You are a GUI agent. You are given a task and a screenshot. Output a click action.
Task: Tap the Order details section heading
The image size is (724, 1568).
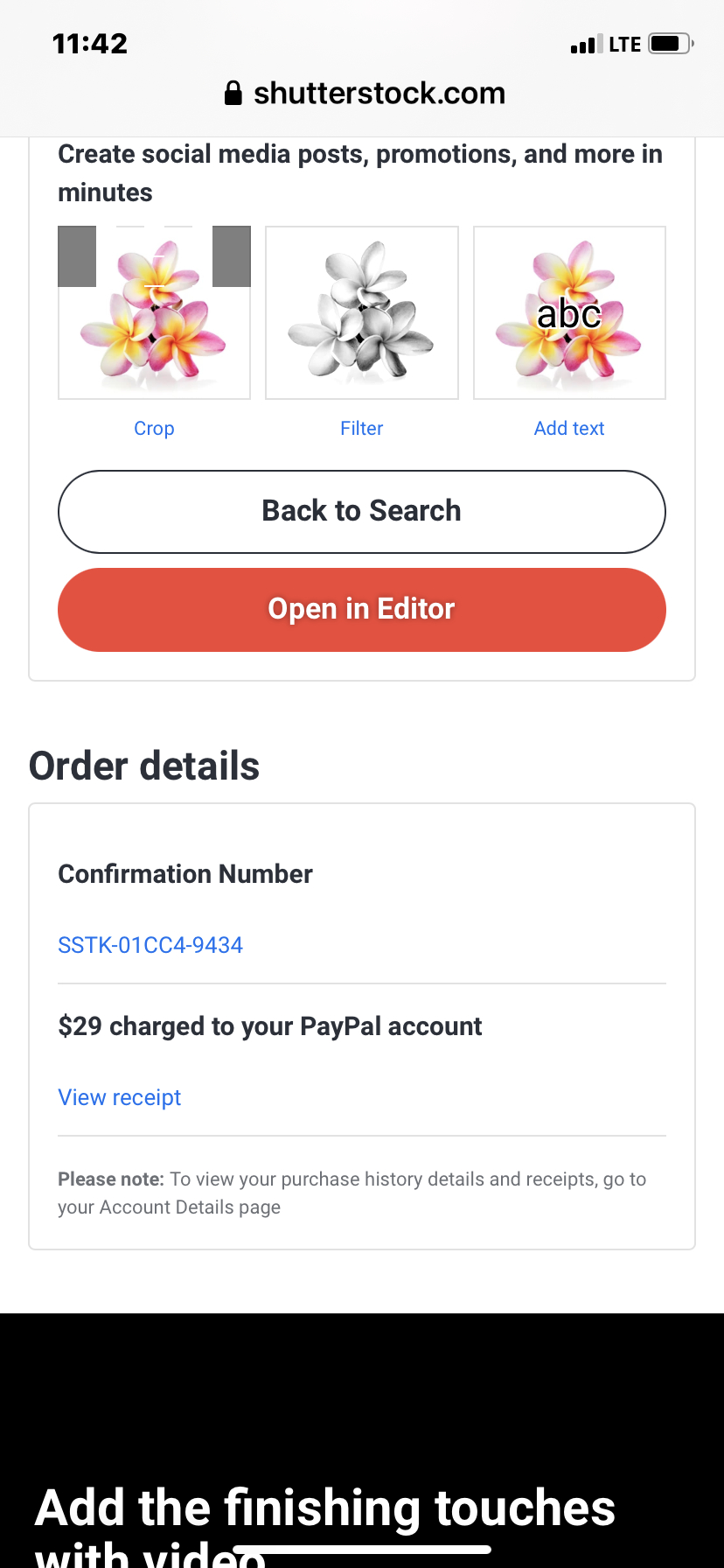click(x=144, y=766)
